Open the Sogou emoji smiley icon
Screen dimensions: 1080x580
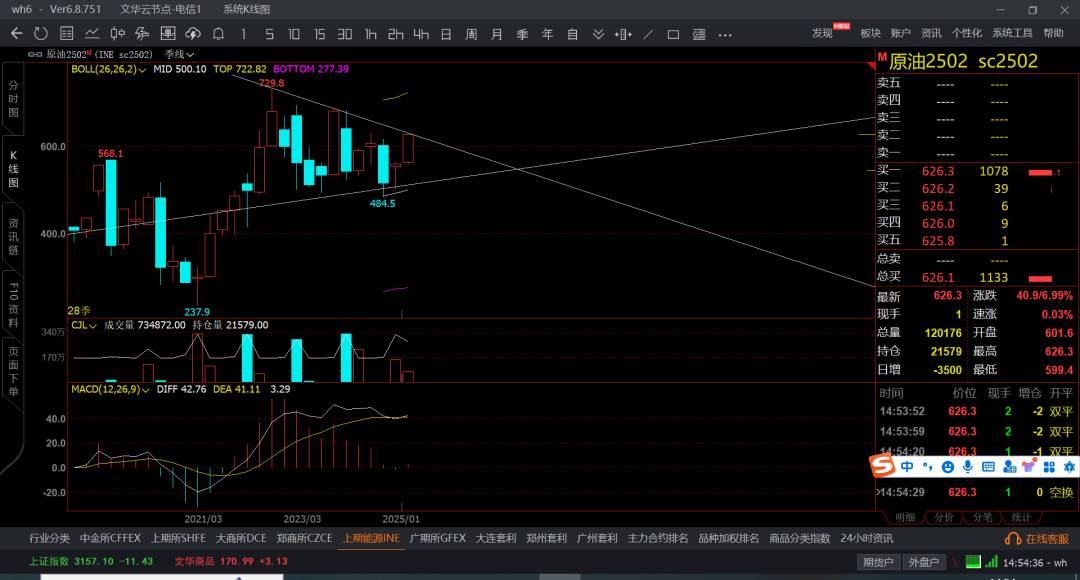[948, 467]
